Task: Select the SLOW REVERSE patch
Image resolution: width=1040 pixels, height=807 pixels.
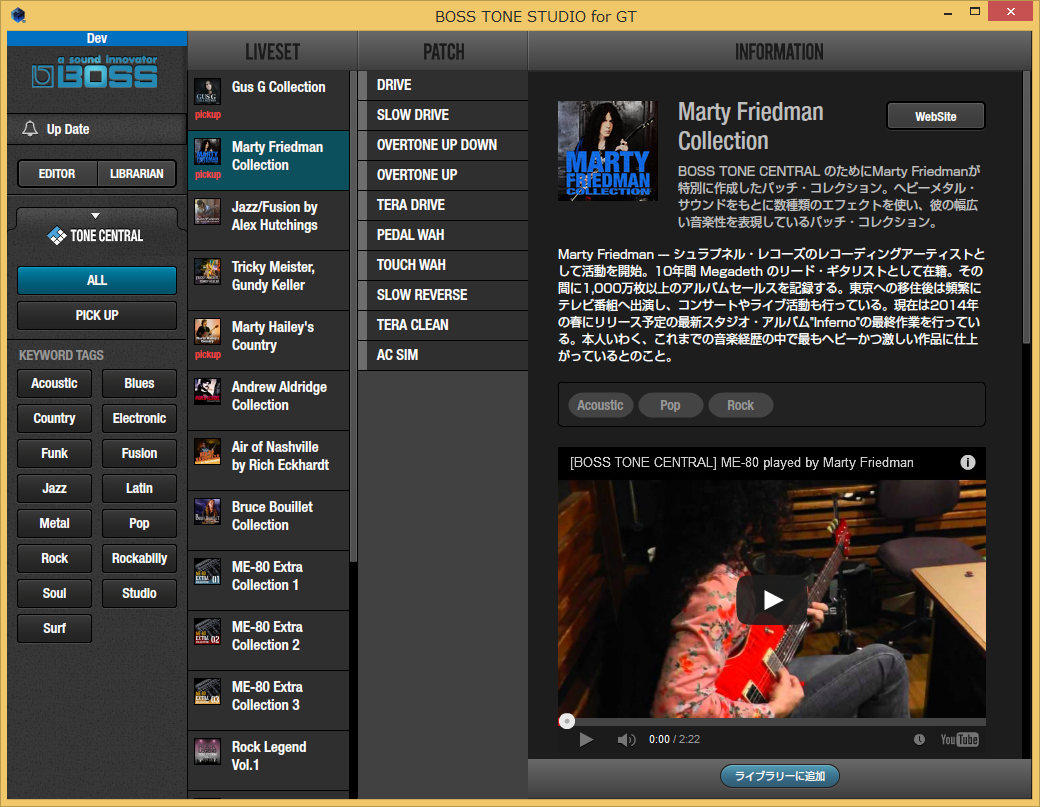Action: 443,295
